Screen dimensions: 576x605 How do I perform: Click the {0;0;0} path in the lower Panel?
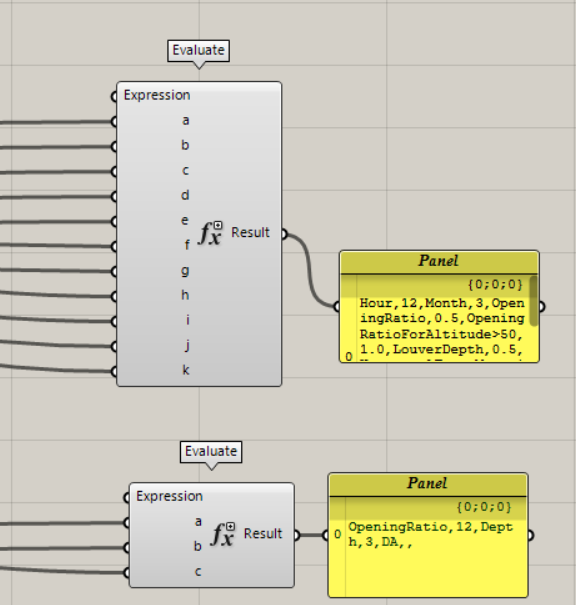(x=484, y=507)
